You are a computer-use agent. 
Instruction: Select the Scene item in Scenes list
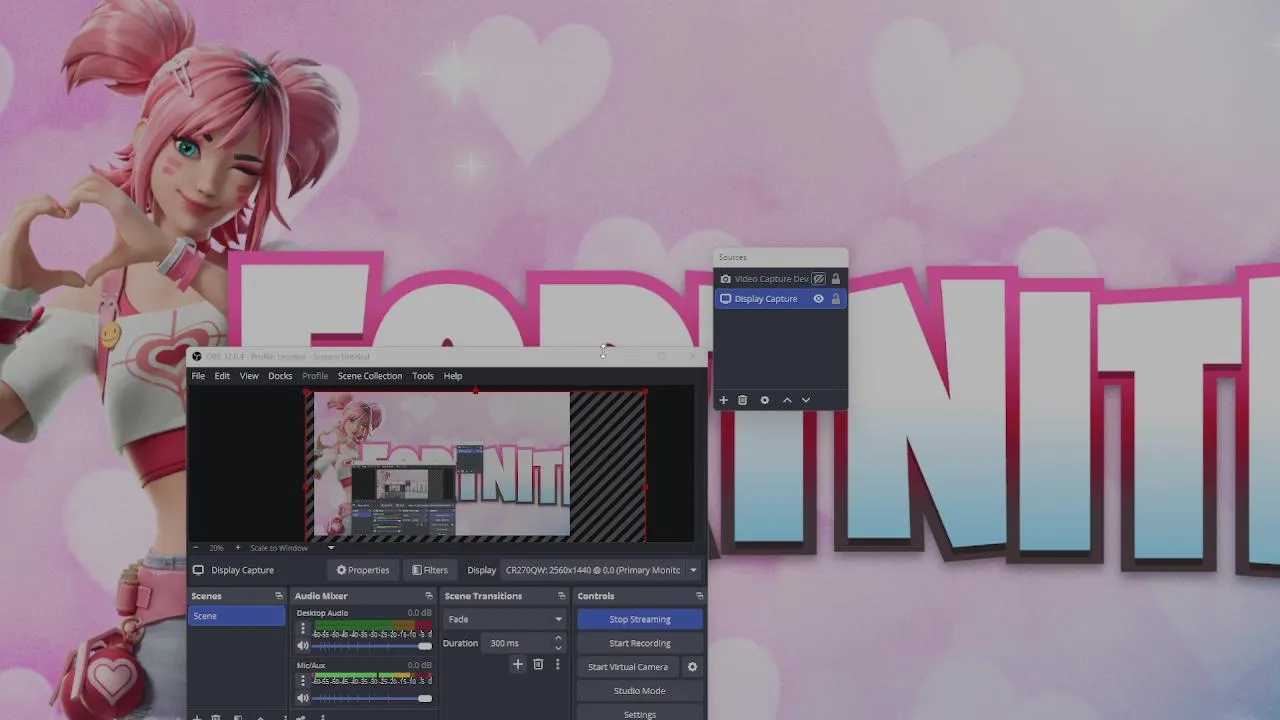click(237, 616)
